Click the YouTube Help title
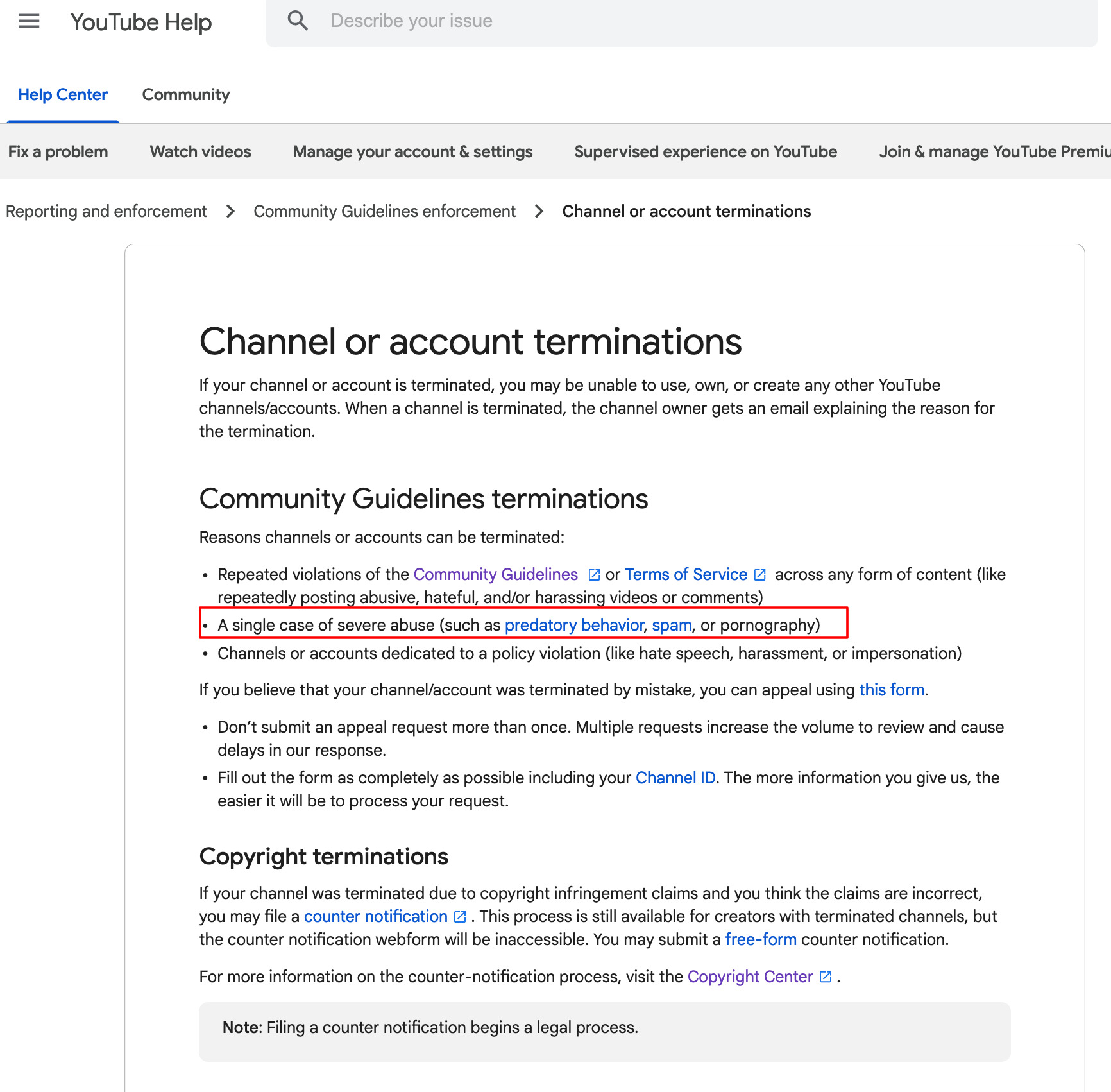This screenshot has height=1092, width=1111. click(x=141, y=22)
